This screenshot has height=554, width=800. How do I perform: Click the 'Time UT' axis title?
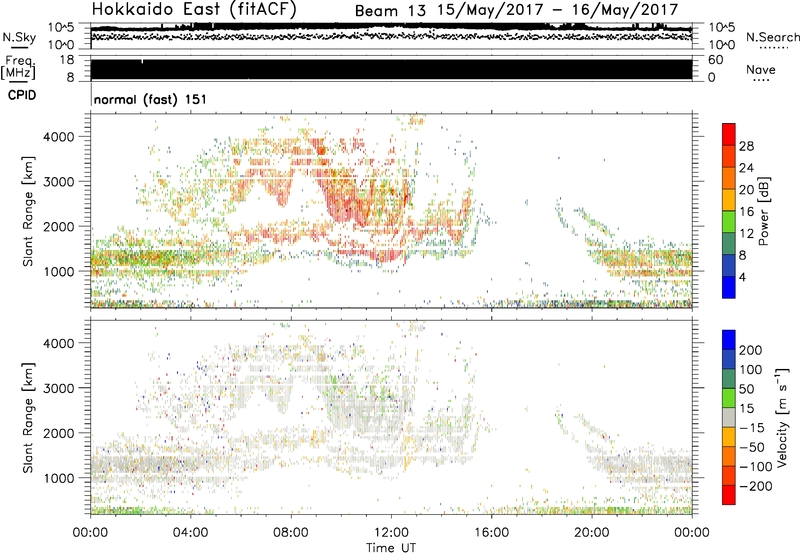(x=391, y=547)
